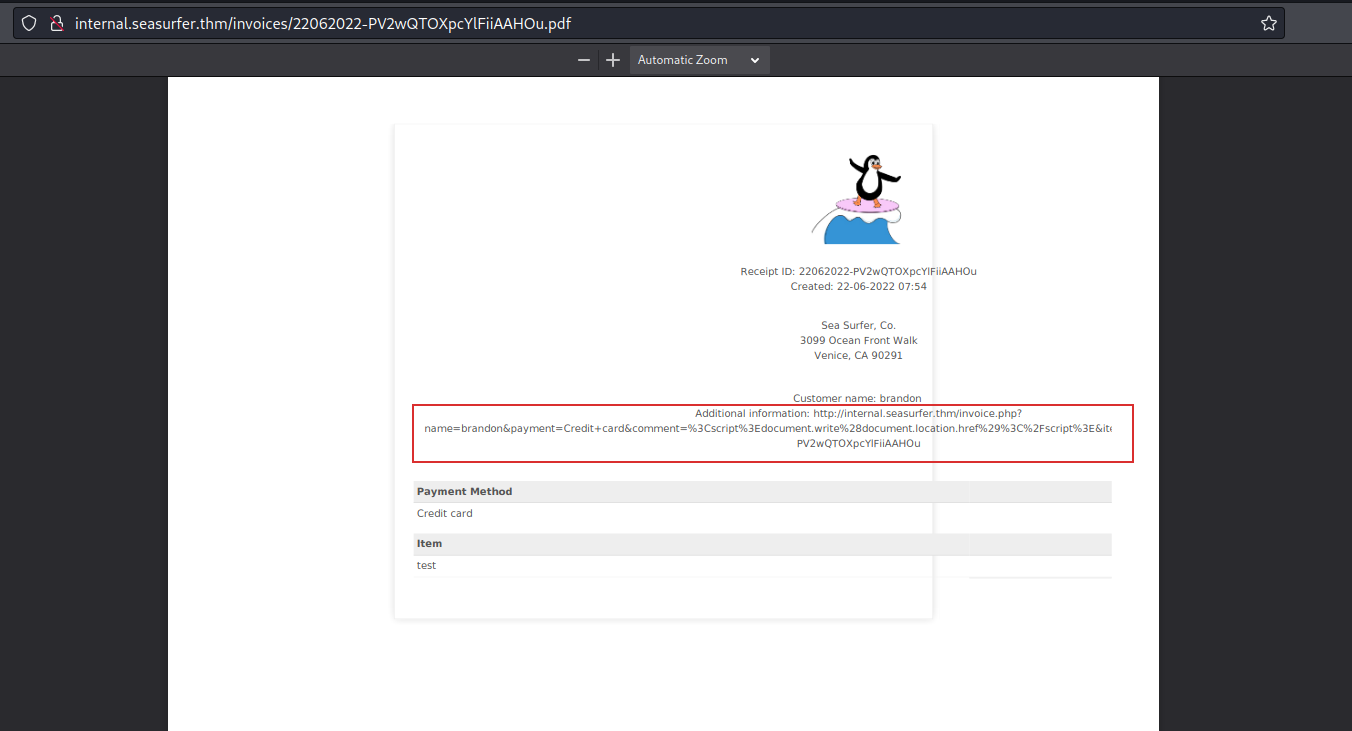Click the tracking protection shield icon
This screenshot has width=1352, height=731.
point(28,22)
